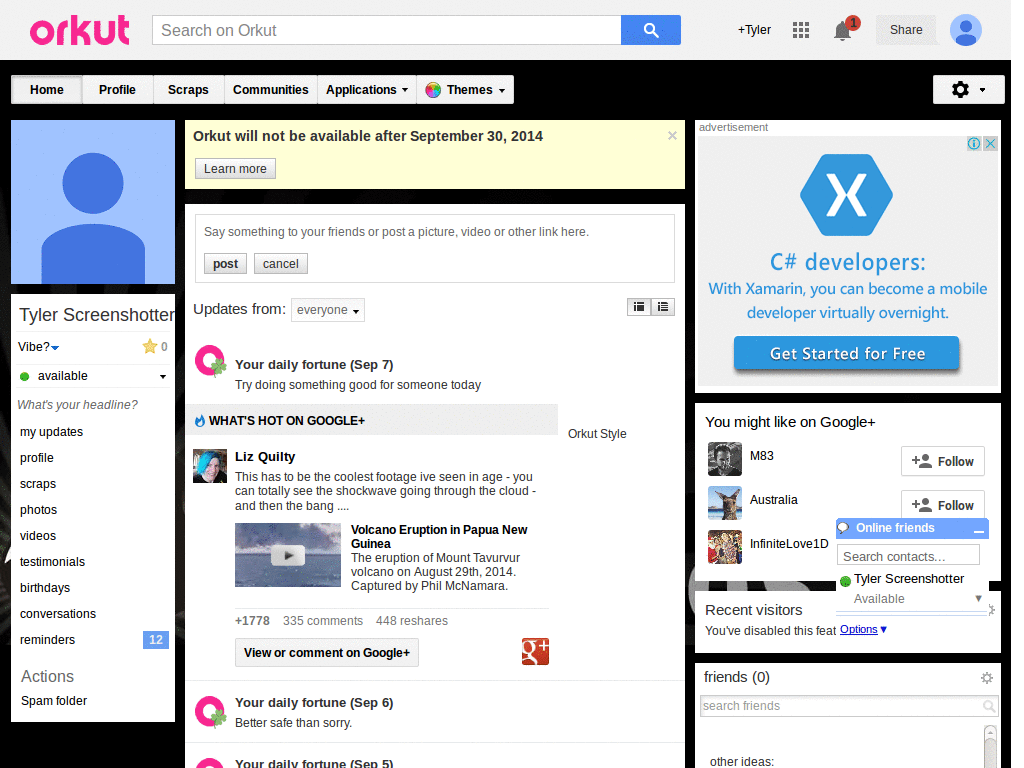
Task: Click the +Tyler link
Action: point(754,30)
